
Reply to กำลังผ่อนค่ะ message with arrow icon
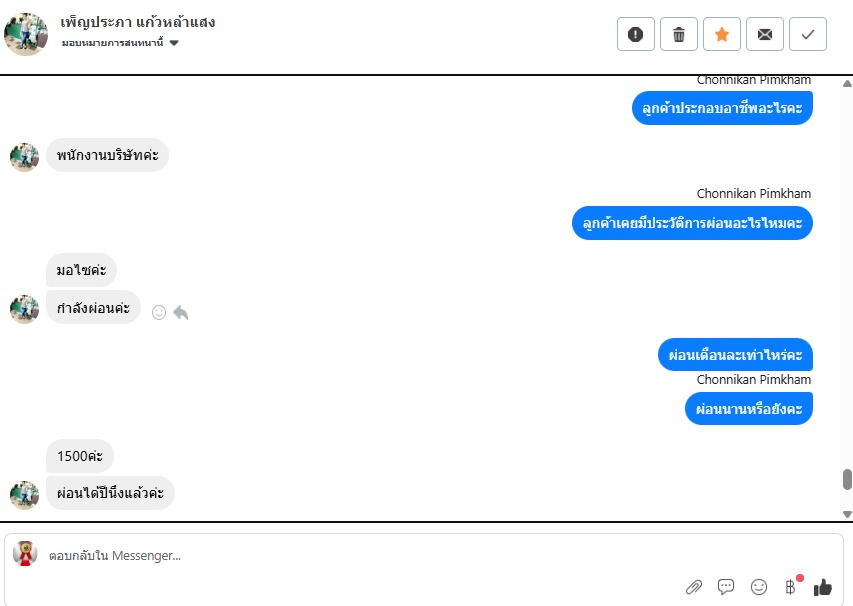[x=181, y=313]
